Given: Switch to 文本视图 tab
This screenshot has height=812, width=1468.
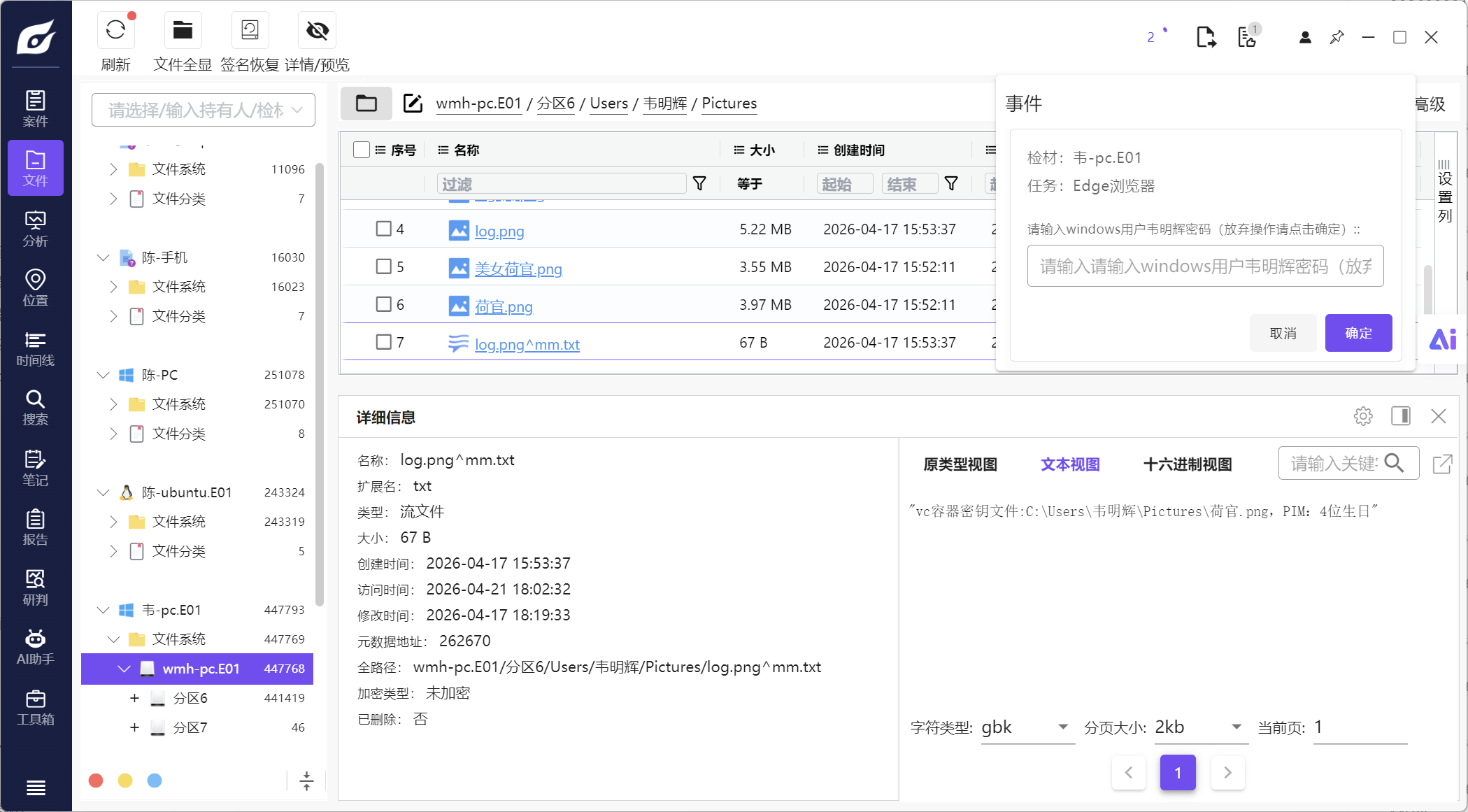Looking at the screenshot, I should pos(1070,464).
